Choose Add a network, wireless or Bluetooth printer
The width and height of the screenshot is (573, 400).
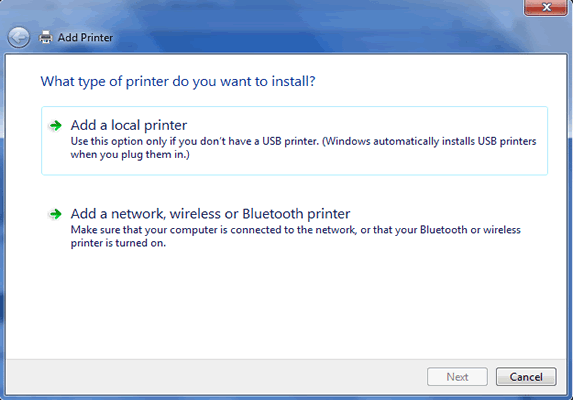210,214
